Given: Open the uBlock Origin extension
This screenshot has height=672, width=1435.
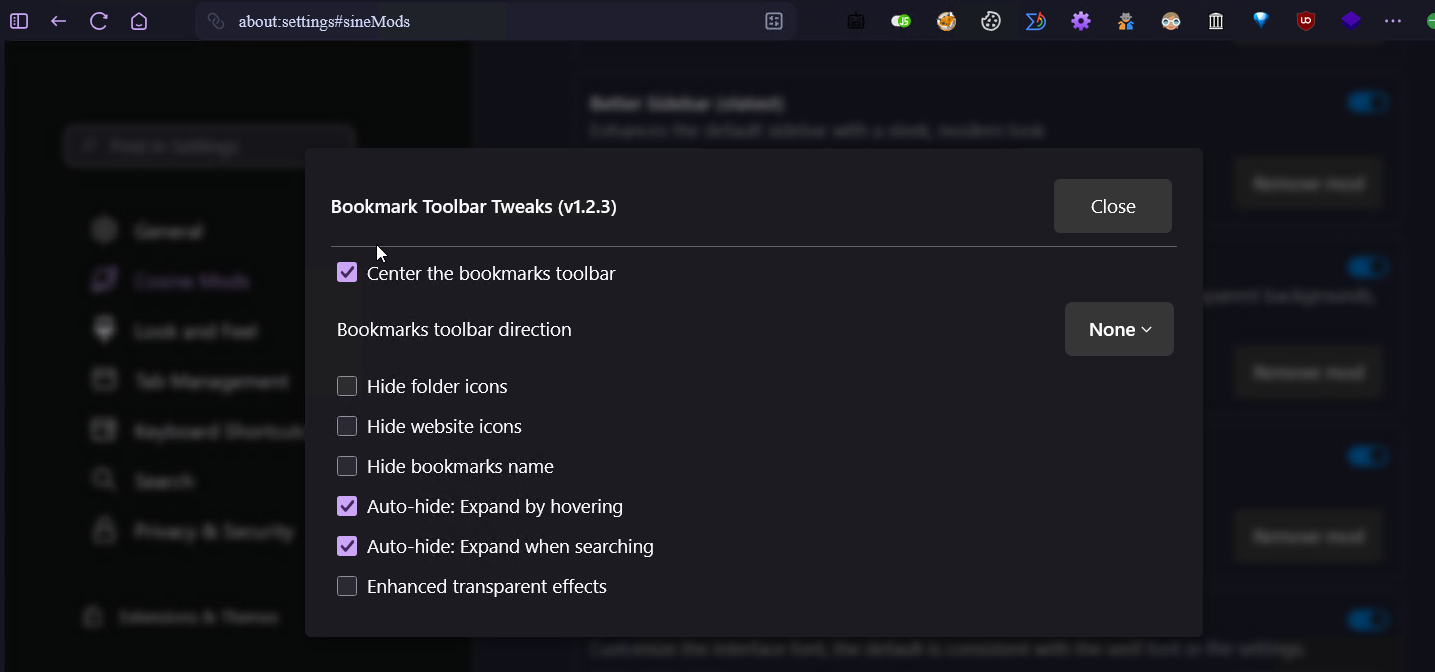Looking at the screenshot, I should pyautogui.click(x=1305, y=20).
